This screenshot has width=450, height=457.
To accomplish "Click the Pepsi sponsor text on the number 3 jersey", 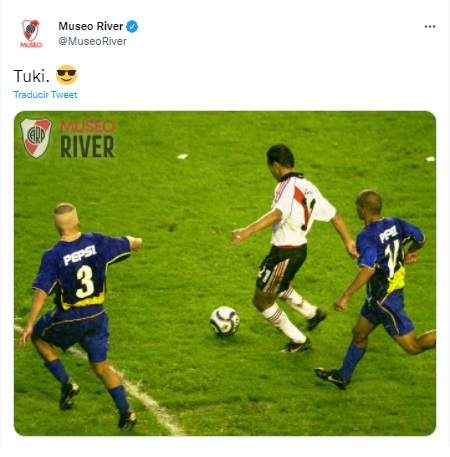I will 80,255.
